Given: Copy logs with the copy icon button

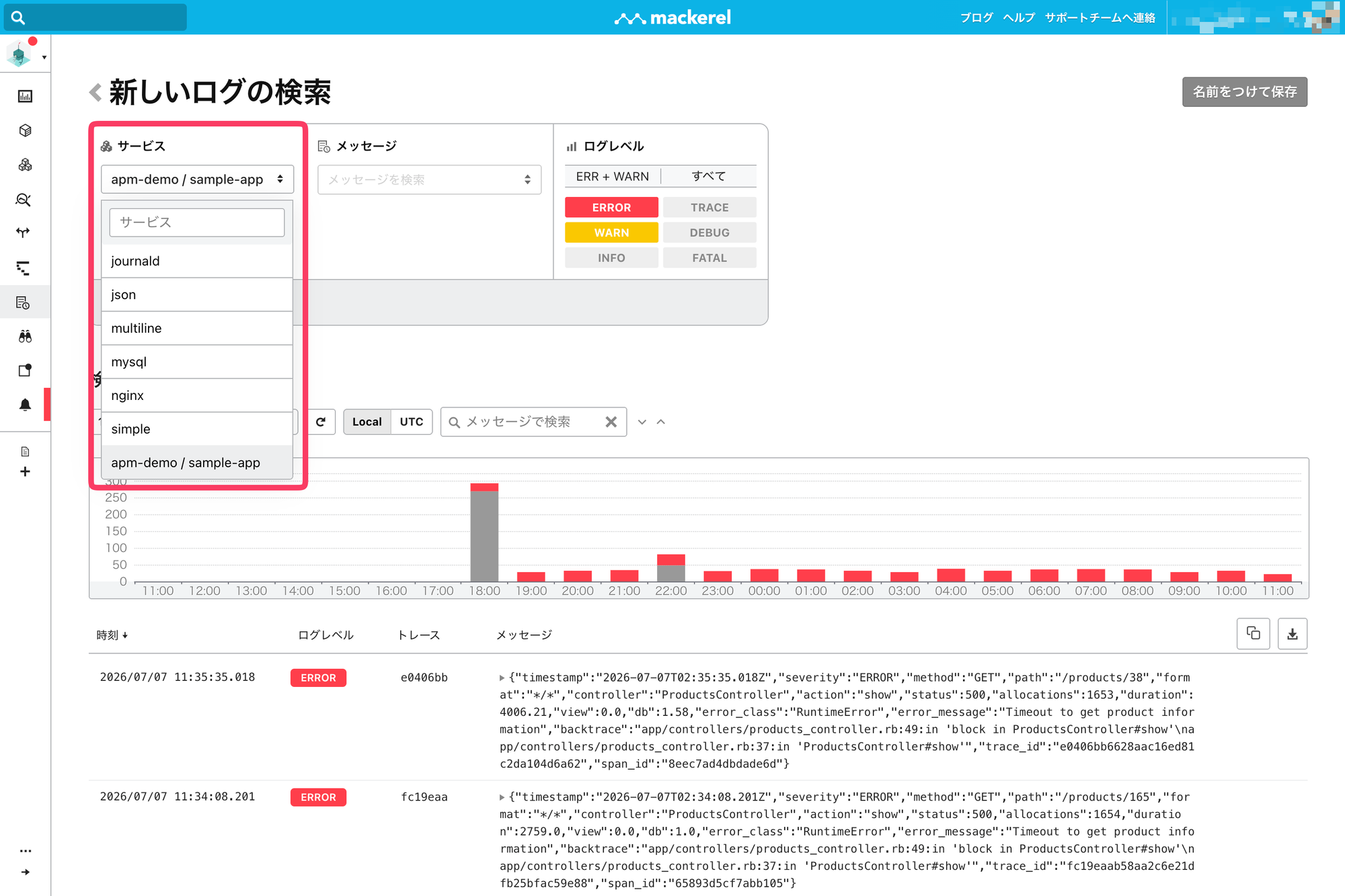Looking at the screenshot, I should 1254,633.
